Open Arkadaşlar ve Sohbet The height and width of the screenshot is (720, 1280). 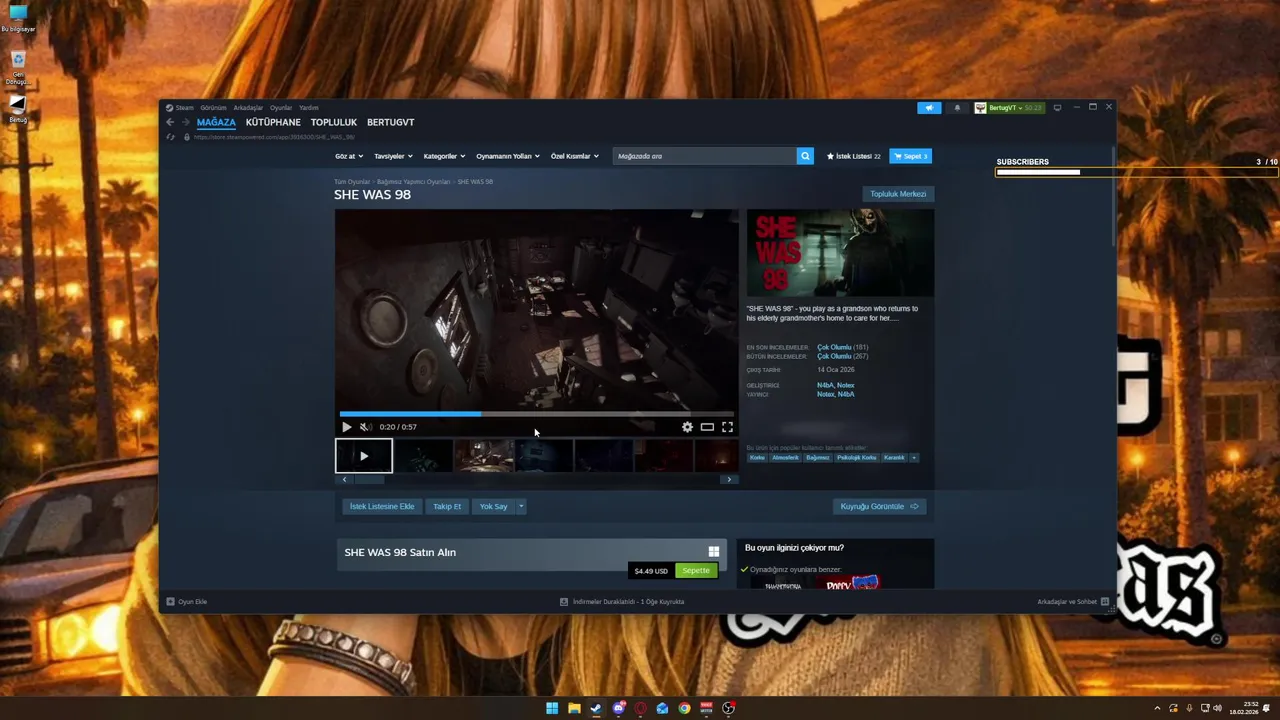click(1073, 602)
